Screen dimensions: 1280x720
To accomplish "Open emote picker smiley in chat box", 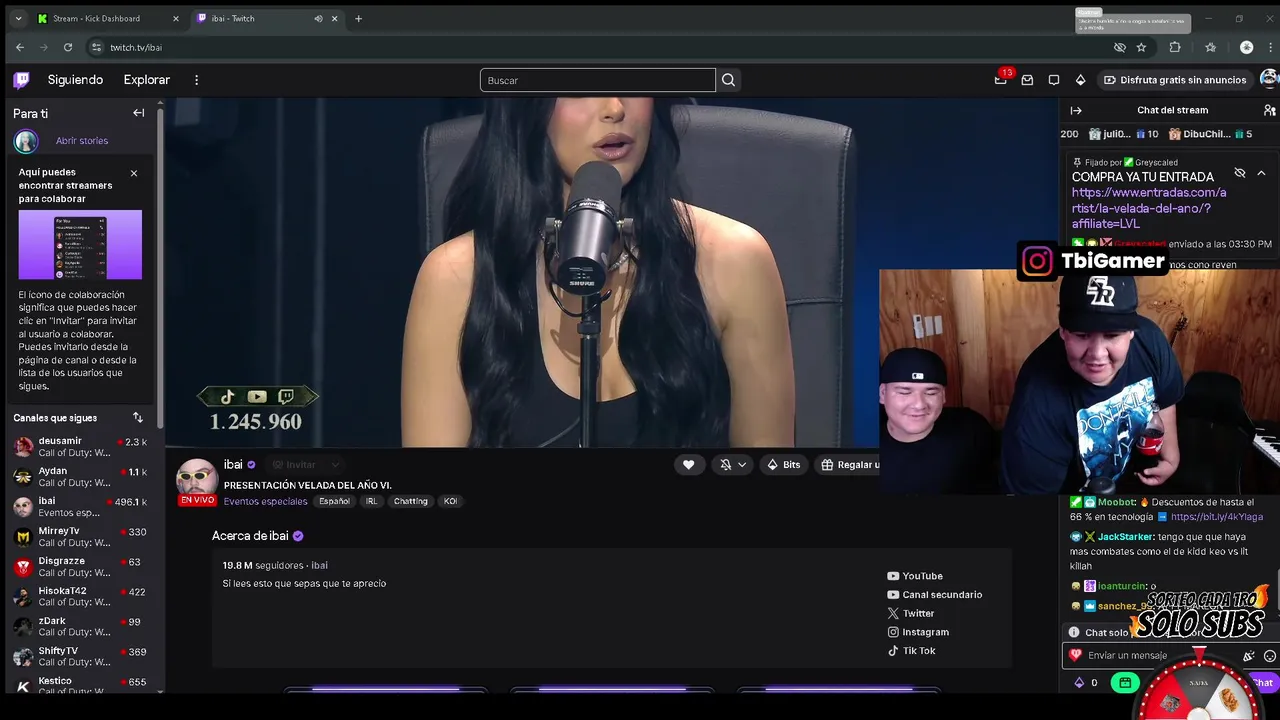I will [1270, 656].
